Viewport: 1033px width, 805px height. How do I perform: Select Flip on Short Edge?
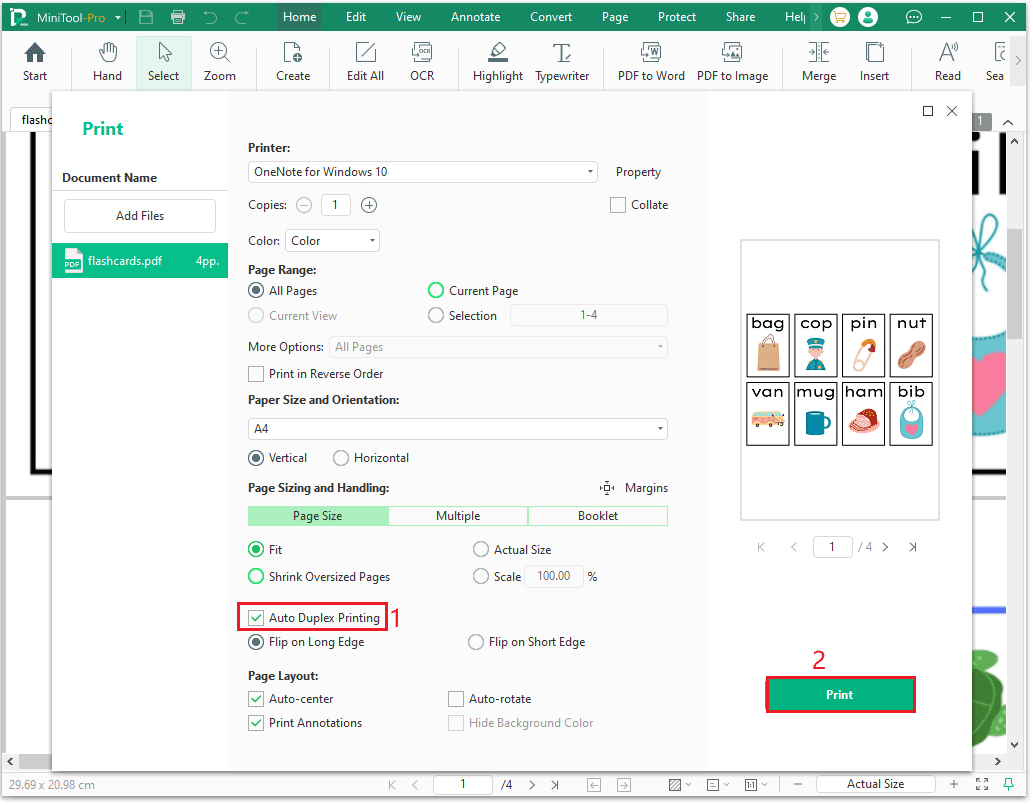tap(476, 642)
